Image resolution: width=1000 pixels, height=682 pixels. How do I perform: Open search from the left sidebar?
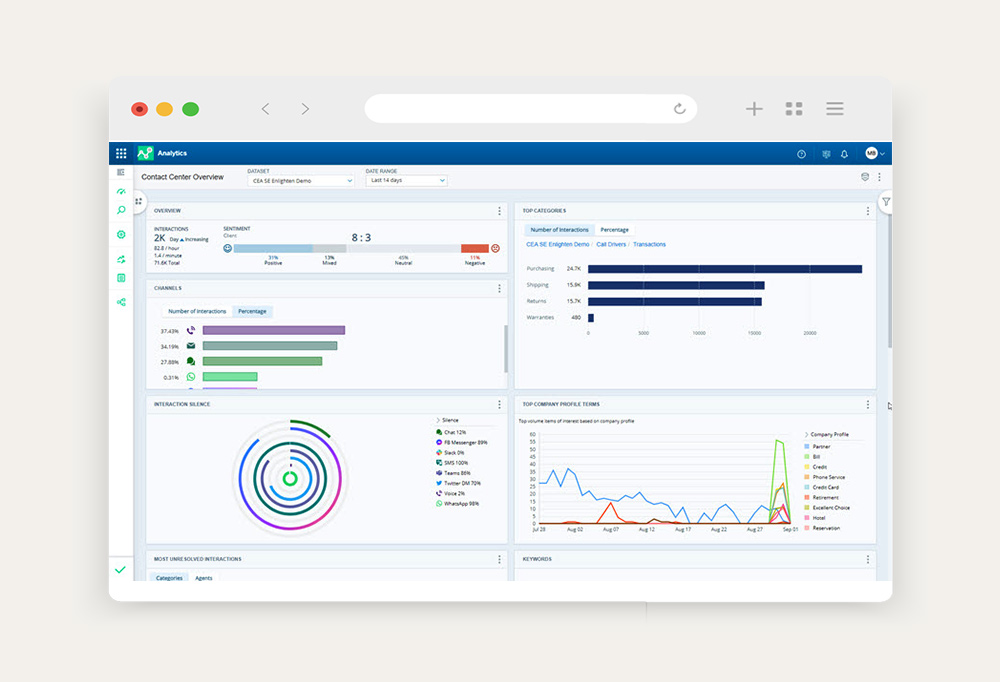click(121, 210)
